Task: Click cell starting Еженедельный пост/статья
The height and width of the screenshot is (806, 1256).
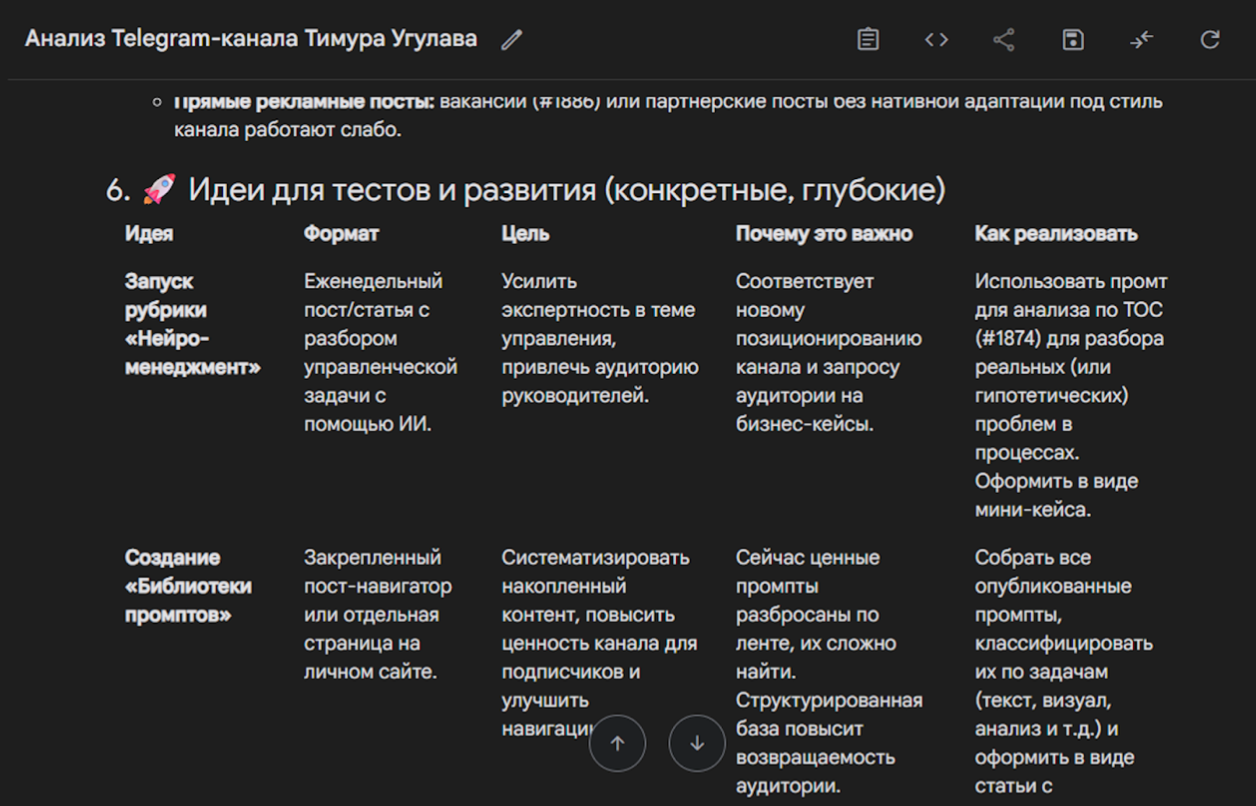Action: 381,353
